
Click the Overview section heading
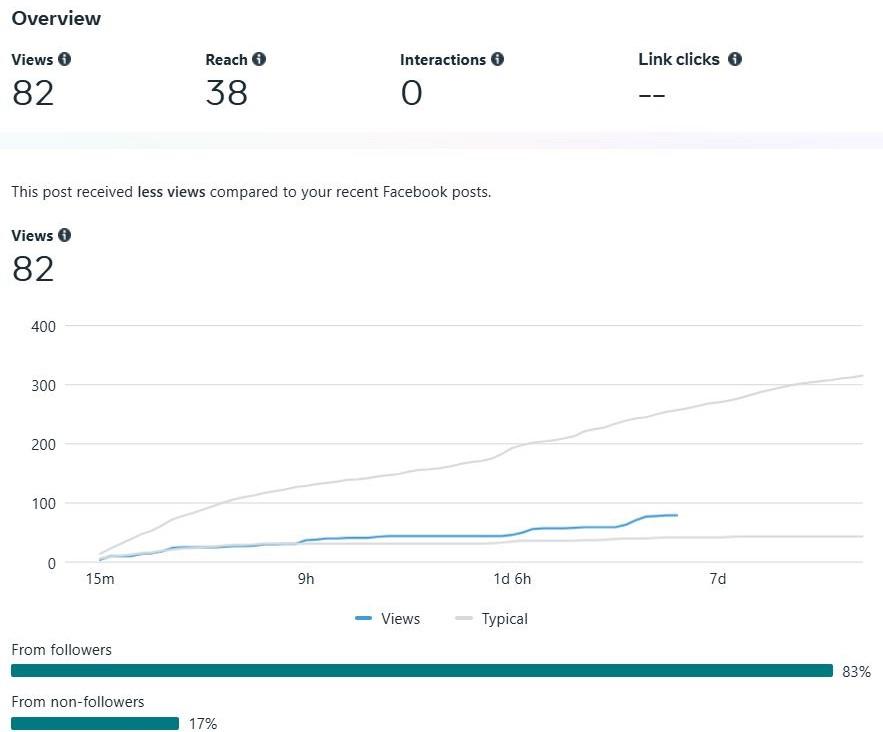coord(56,19)
